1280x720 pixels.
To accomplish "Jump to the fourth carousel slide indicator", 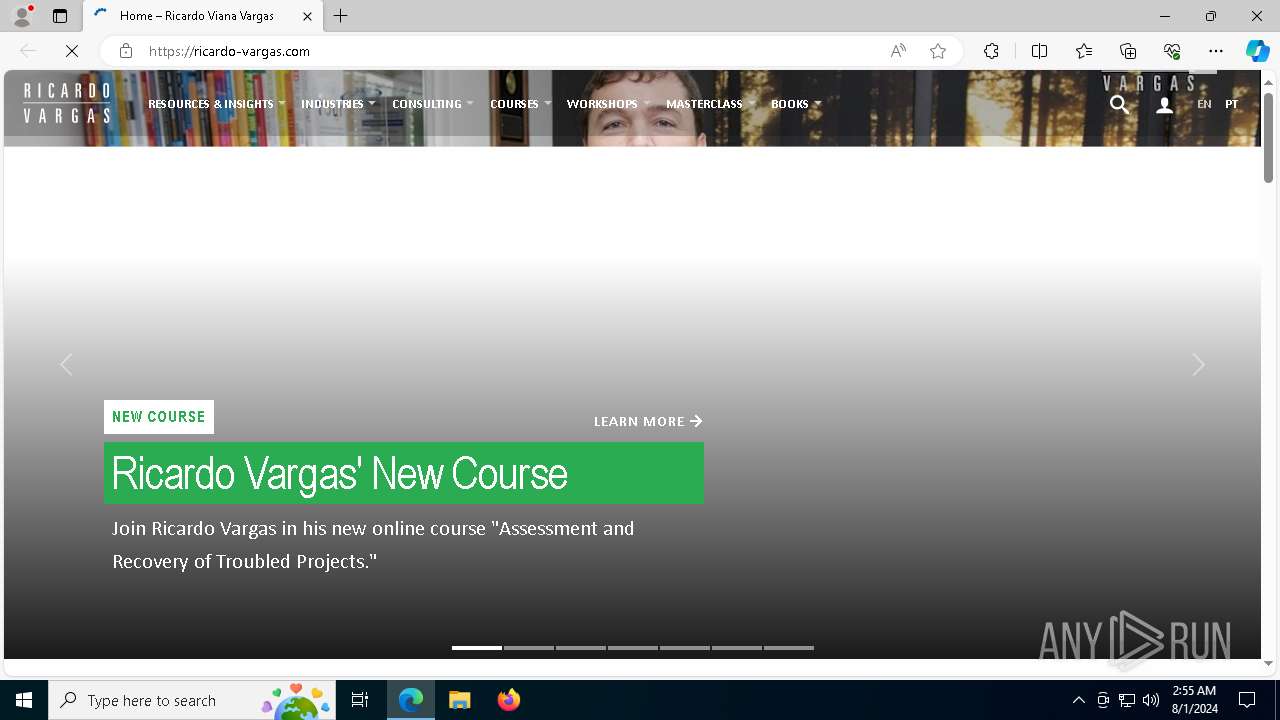I will tap(633, 648).
